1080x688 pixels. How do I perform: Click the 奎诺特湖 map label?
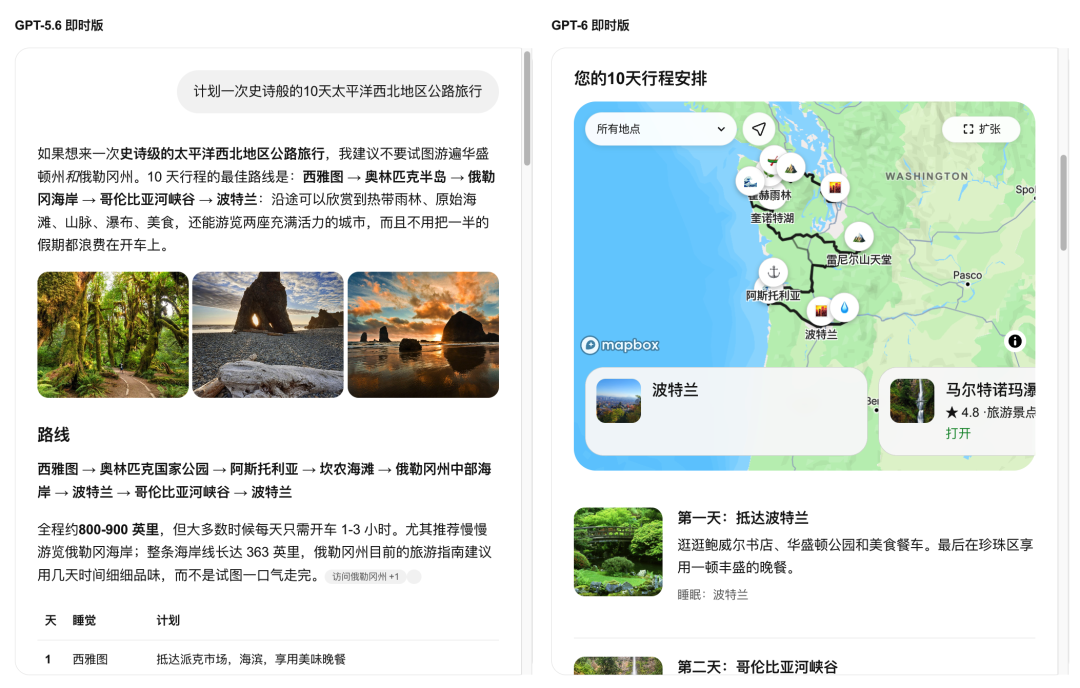(x=772, y=218)
